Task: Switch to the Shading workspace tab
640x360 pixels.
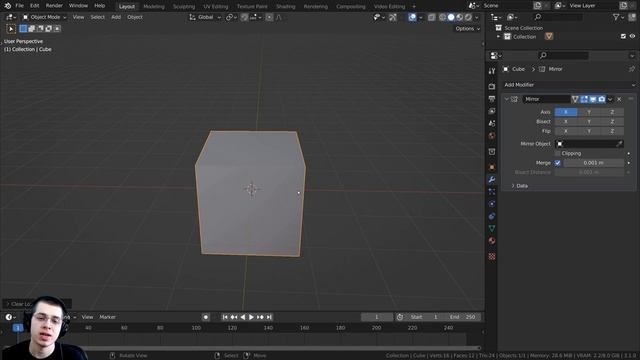Action: tap(285, 7)
